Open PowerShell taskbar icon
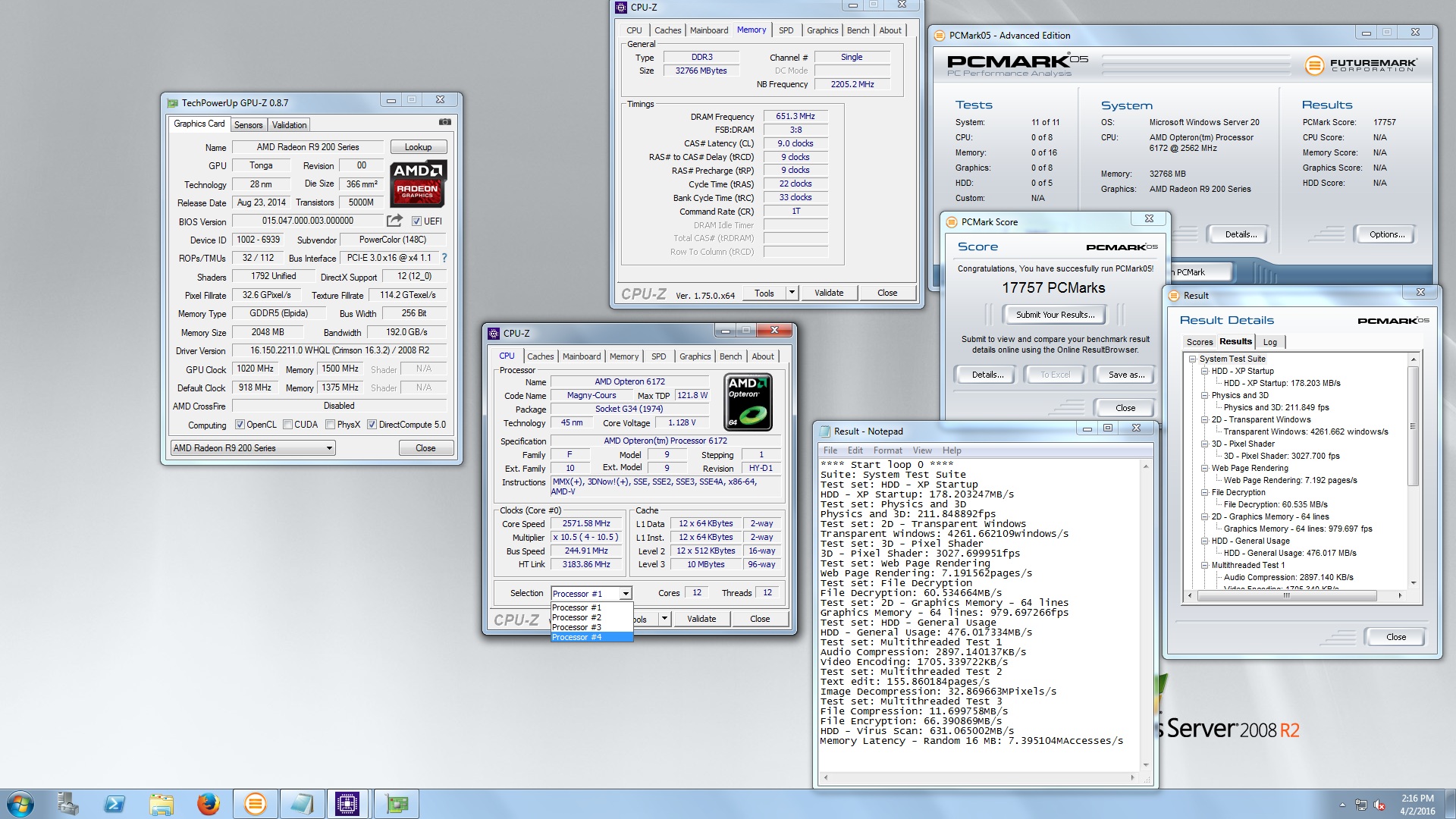 115,804
